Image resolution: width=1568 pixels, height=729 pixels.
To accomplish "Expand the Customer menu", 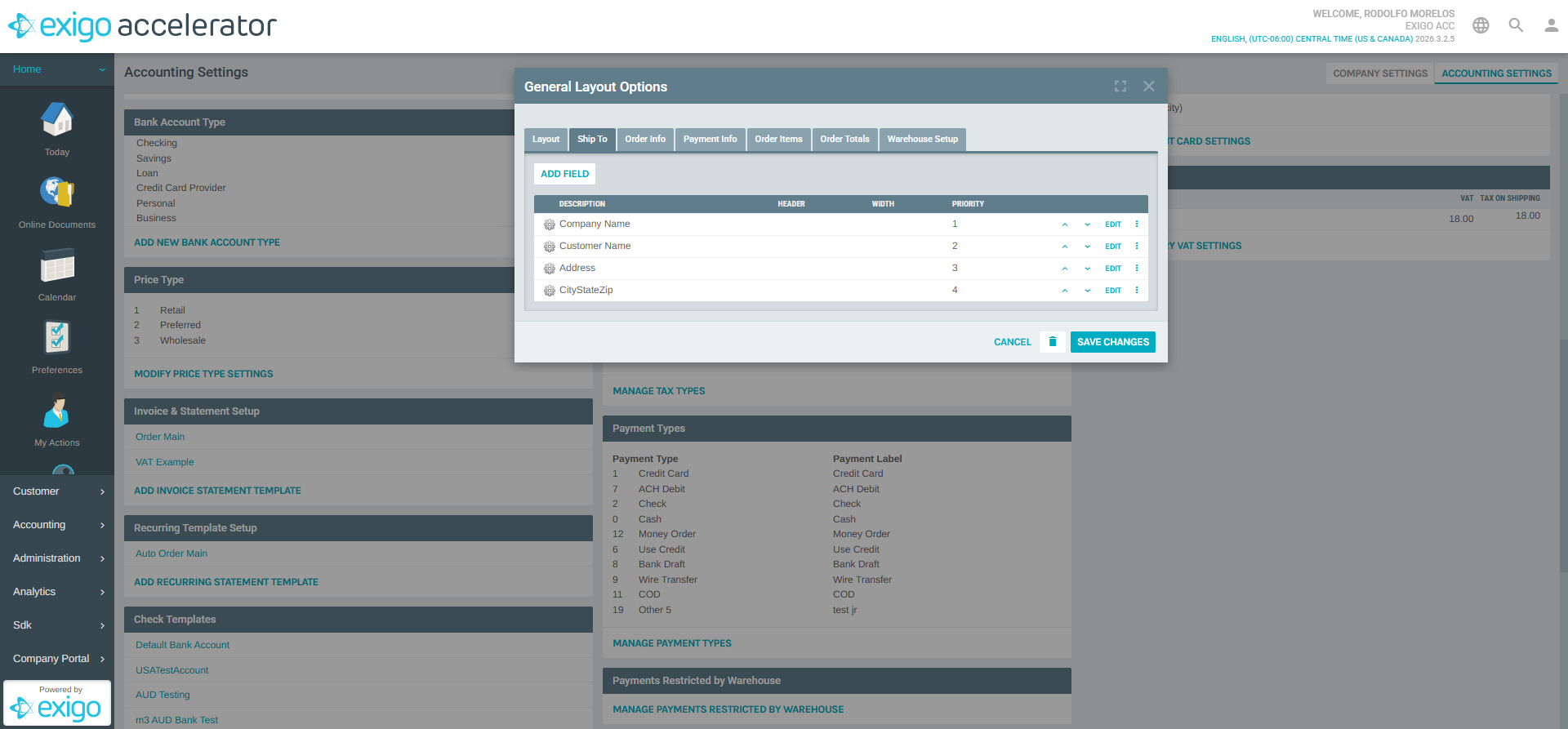I will [x=57, y=491].
